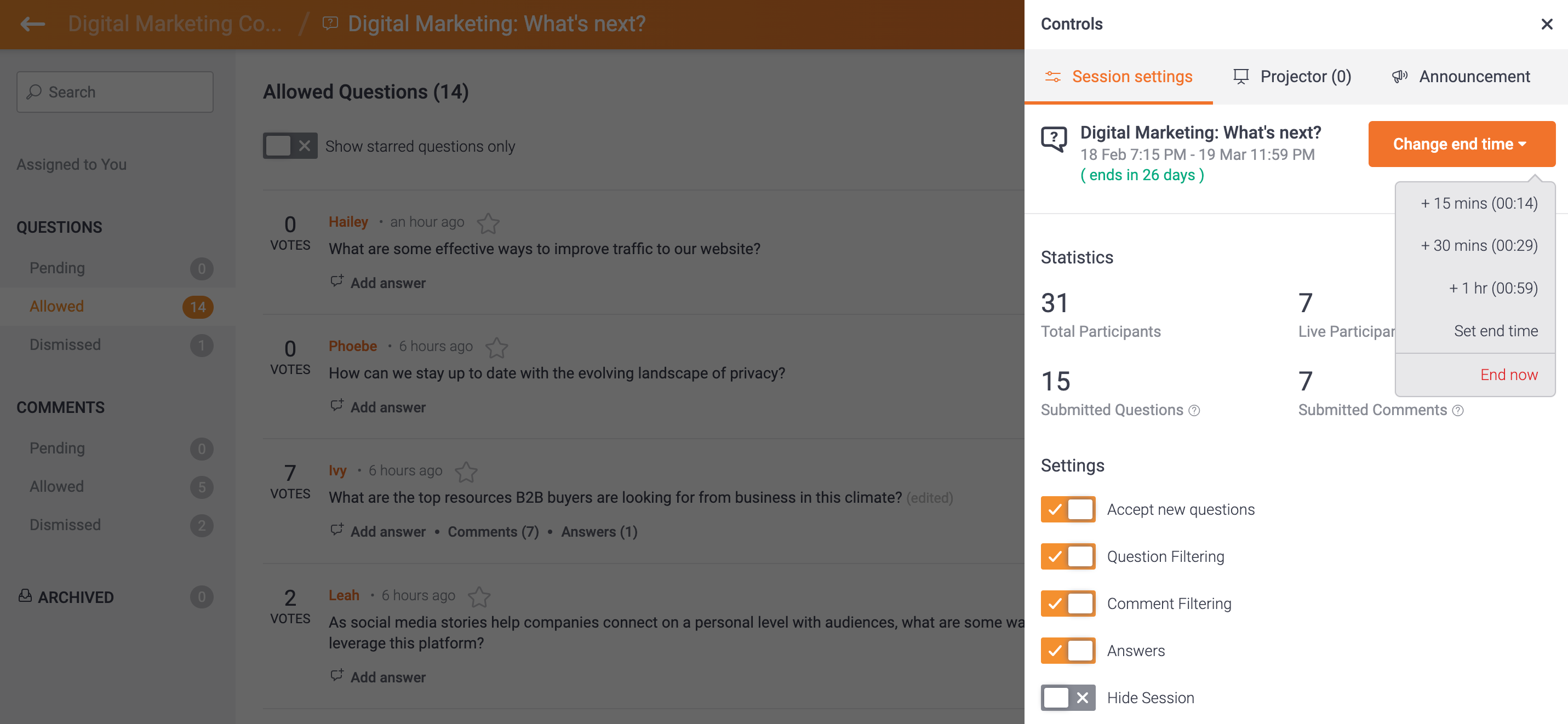Click Add answer under Phoebe's question

tap(388, 407)
